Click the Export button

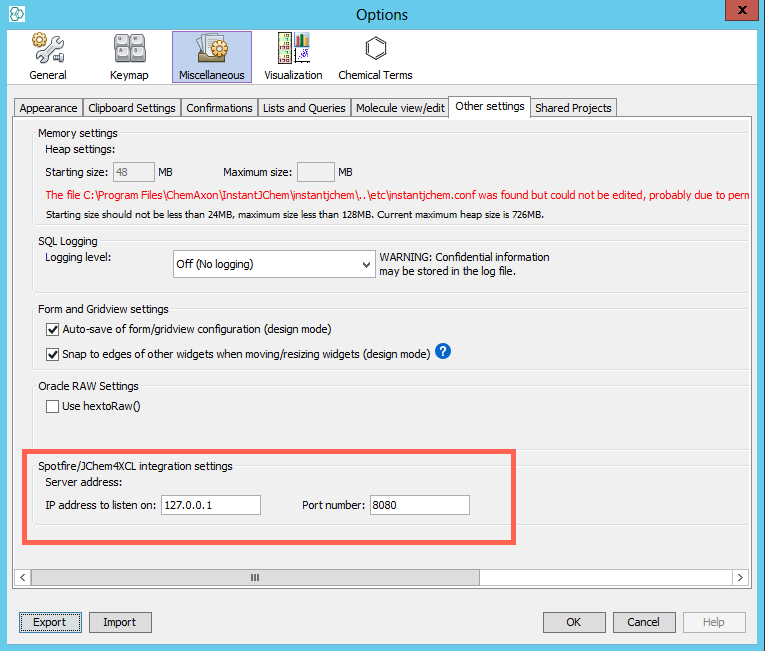tap(50, 622)
